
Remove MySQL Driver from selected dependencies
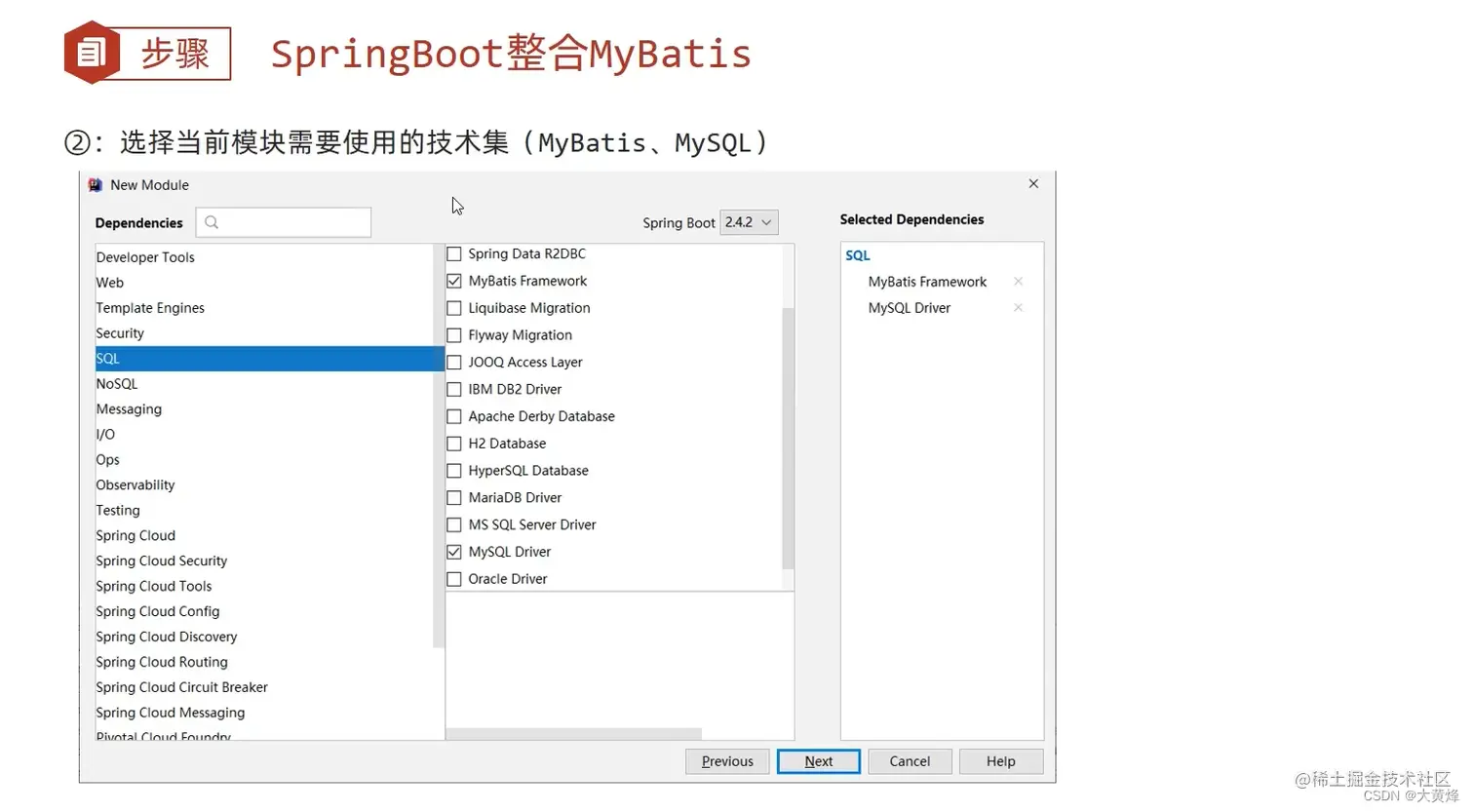[x=1018, y=307]
